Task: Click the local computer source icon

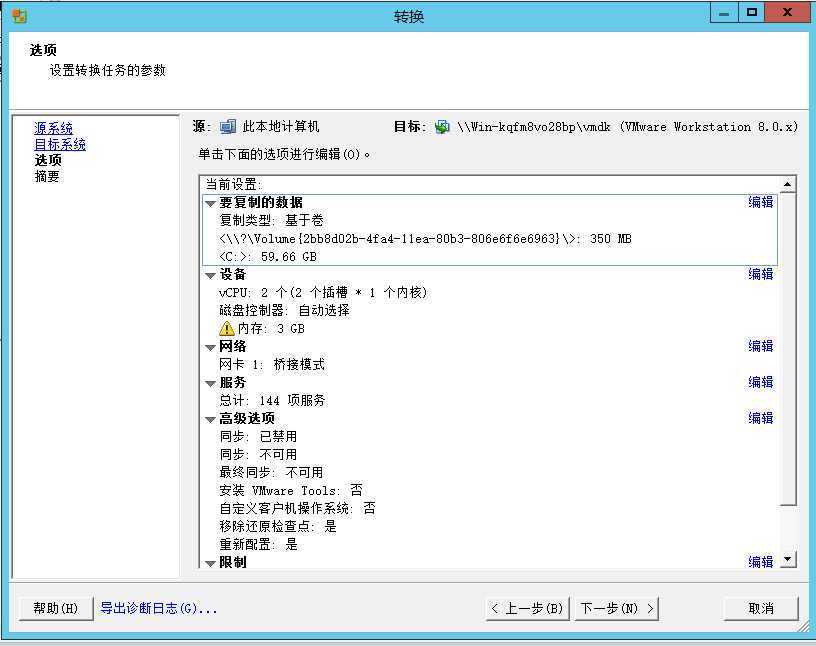Action: (x=227, y=126)
